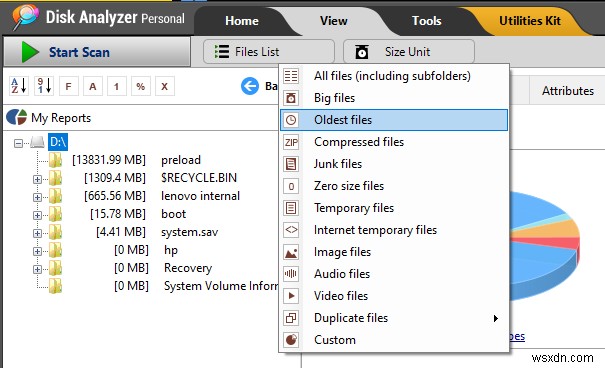Screen dimensions: 605x368
Task: Switch to the Home tab
Action: [x=242, y=20]
